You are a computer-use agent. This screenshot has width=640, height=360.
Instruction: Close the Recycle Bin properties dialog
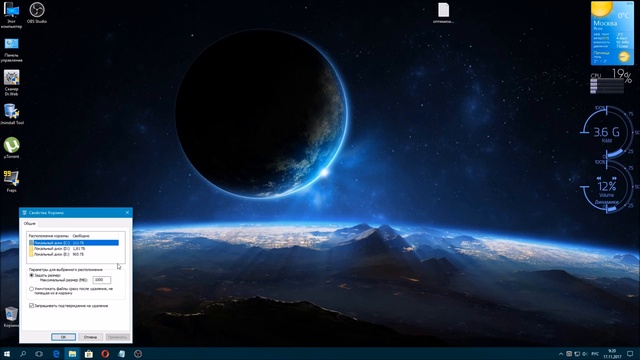tap(127, 213)
